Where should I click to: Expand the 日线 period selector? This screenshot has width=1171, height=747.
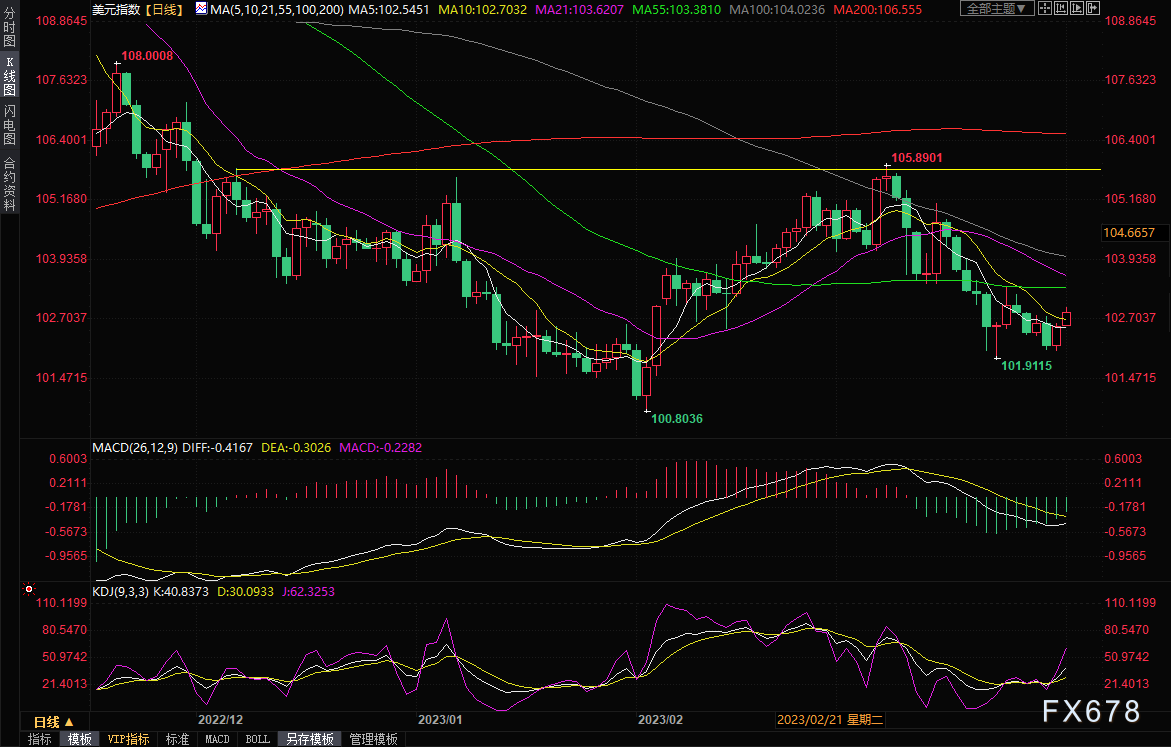[53, 721]
